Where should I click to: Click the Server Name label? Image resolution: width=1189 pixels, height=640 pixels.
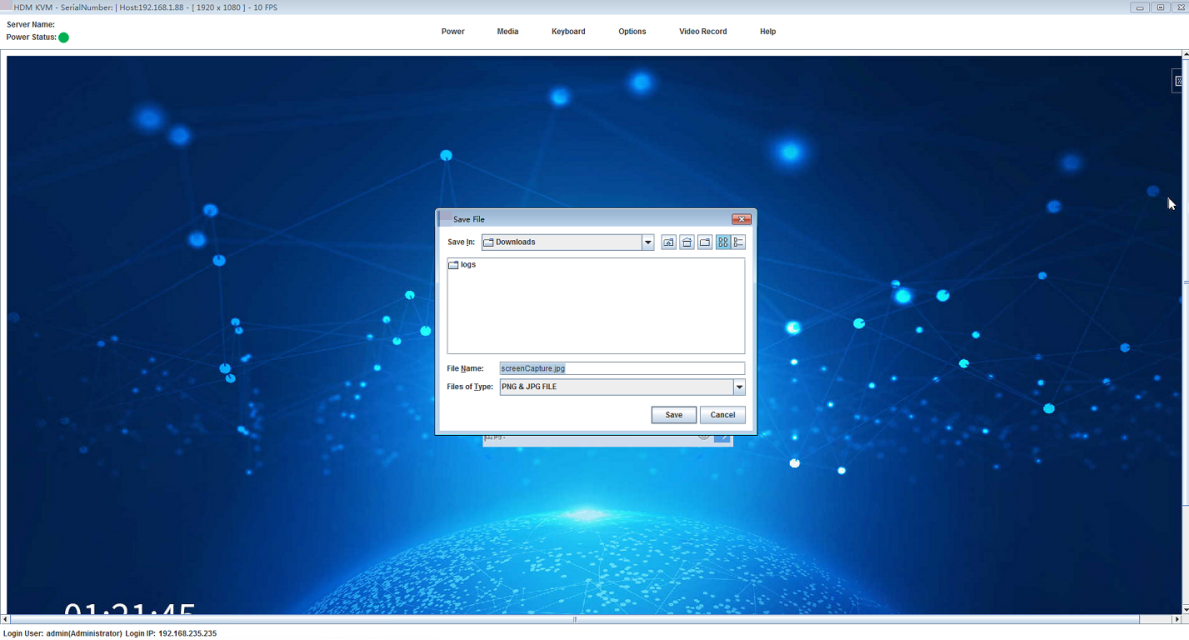pos(30,24)
